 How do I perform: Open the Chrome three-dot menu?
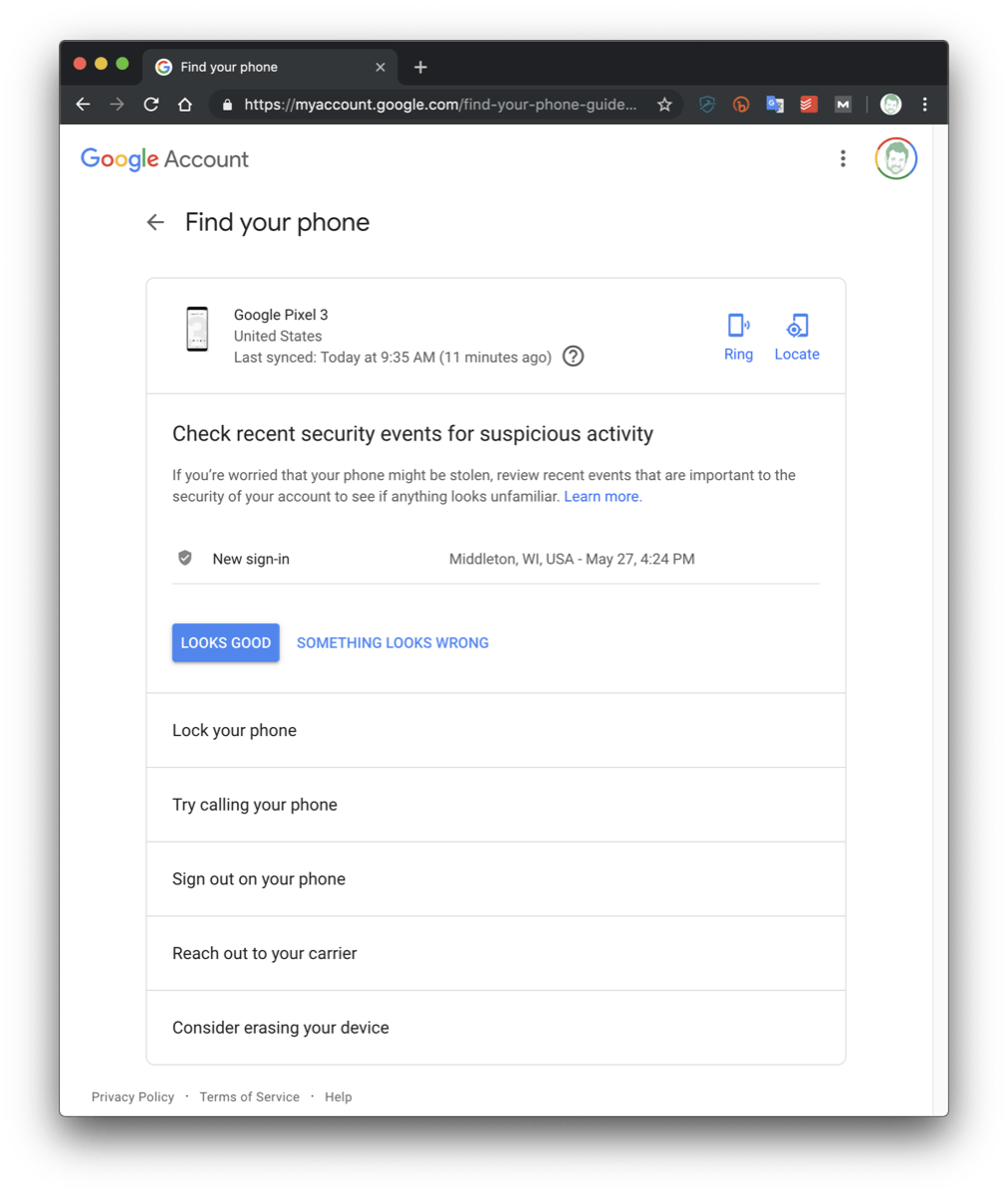click(x=925, y=104)
